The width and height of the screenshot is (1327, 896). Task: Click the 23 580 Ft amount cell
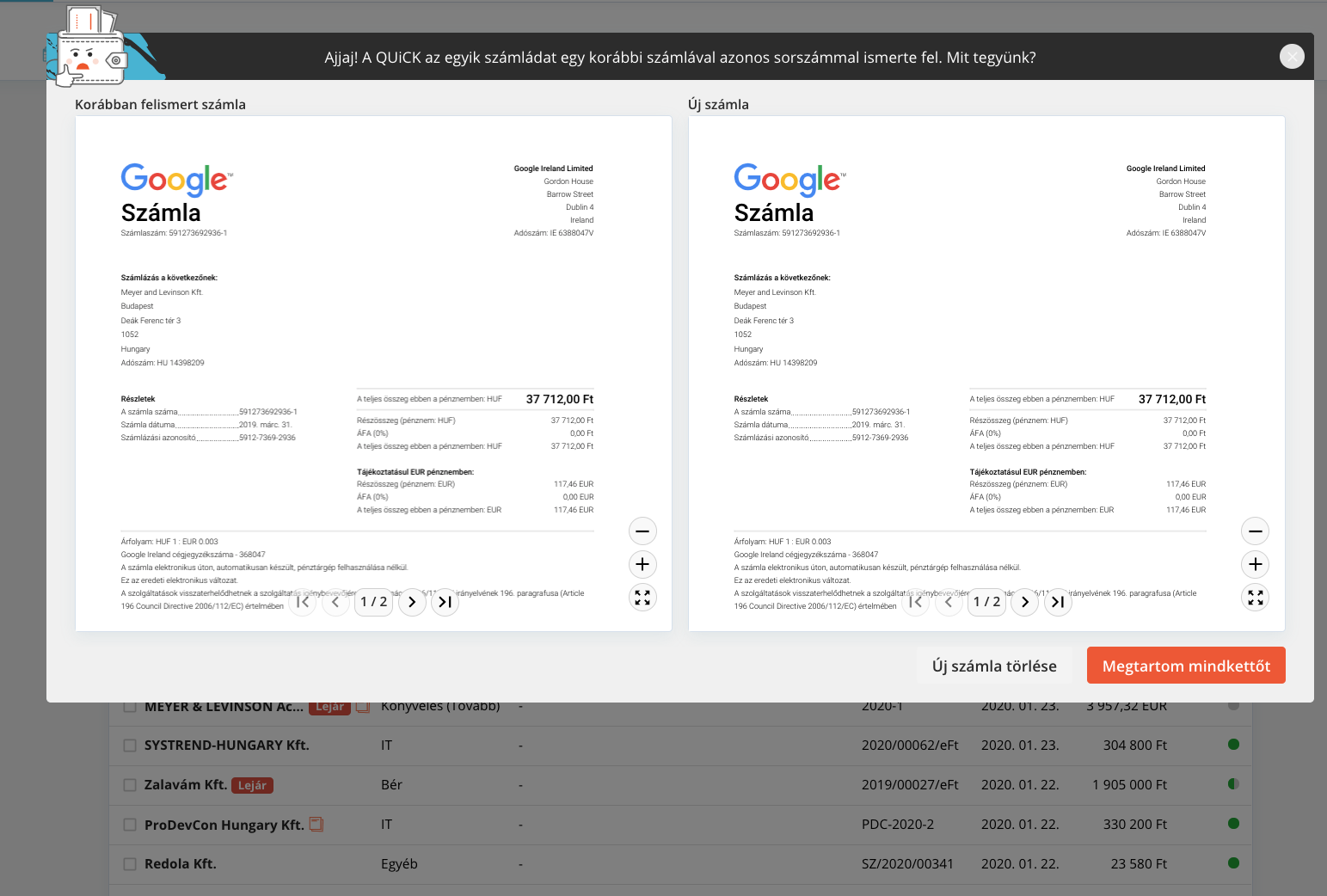pos(1139,864)
